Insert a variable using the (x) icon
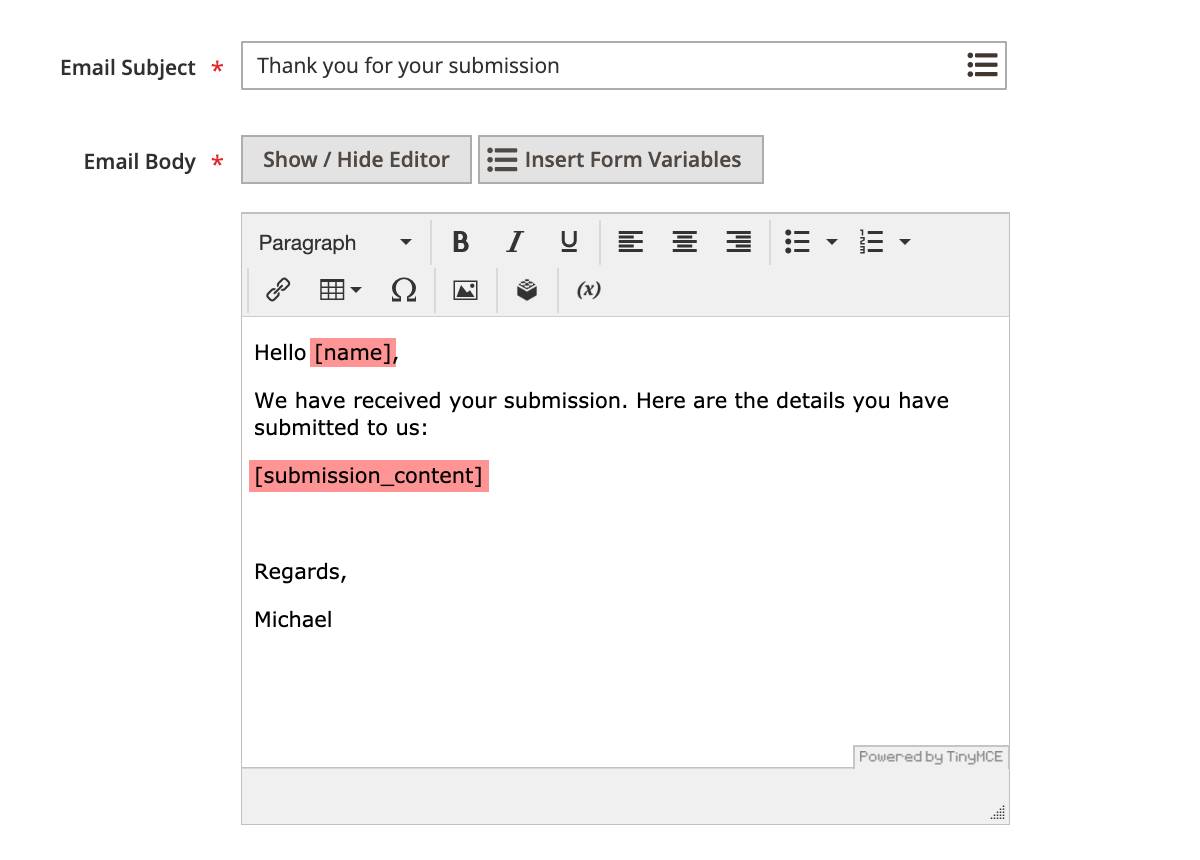1200x860 pixels. 589,290
